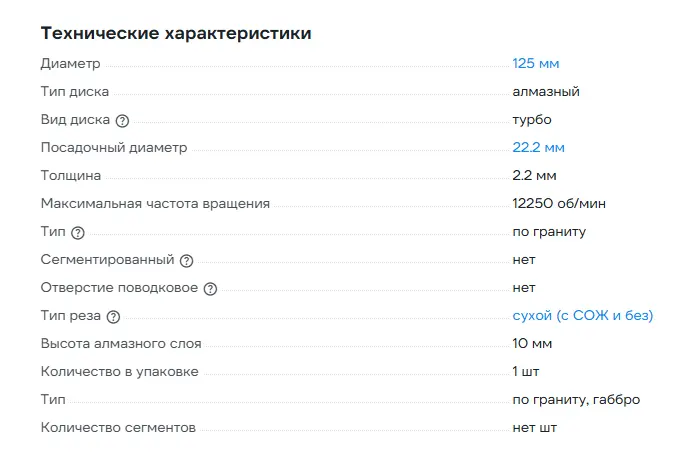The image size is (694, 467).
Task: Click the Диаметр label
Action: [71, 64]
